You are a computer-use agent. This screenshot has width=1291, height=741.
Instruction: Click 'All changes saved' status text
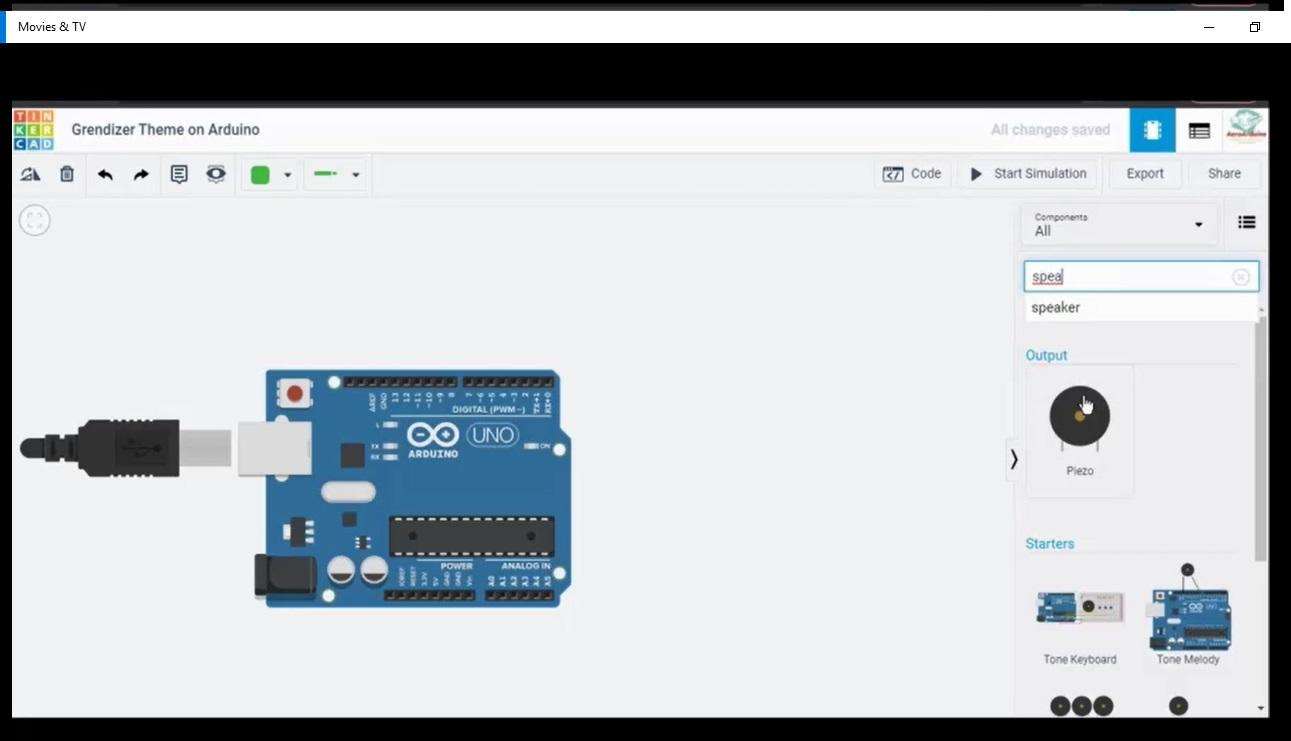pos(1050,130)
